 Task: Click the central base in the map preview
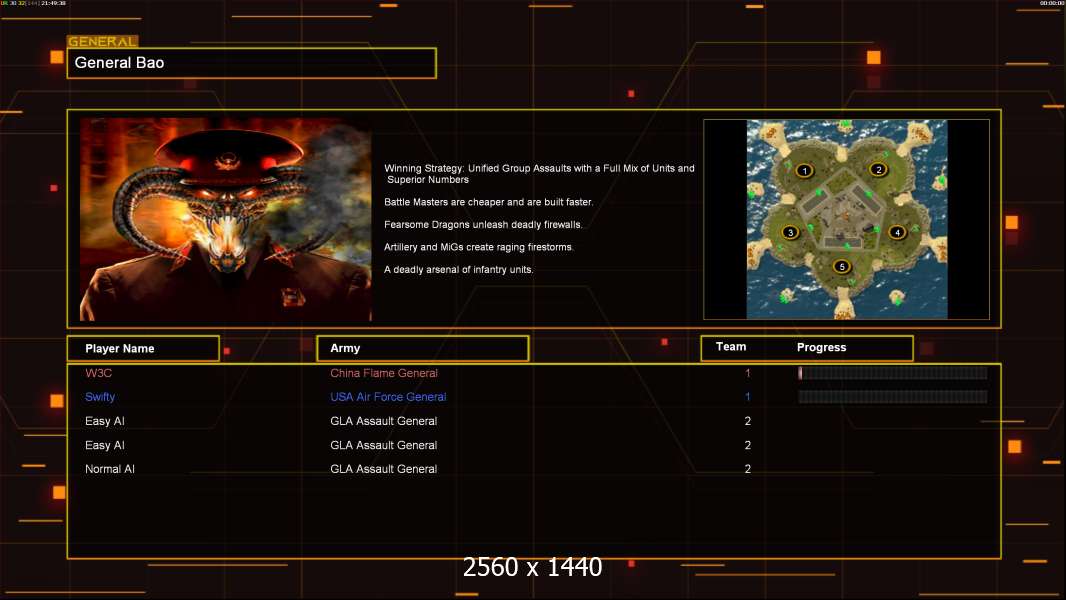[845, 215]
